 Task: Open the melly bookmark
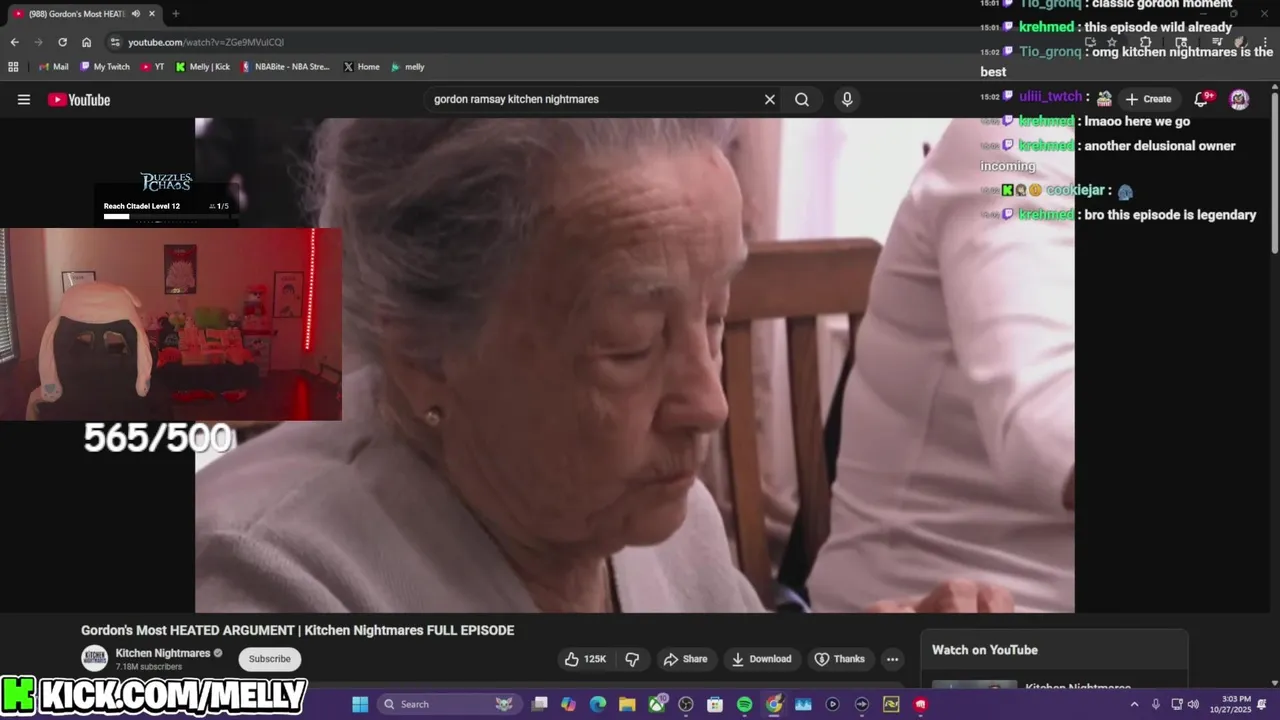point(407,67)
